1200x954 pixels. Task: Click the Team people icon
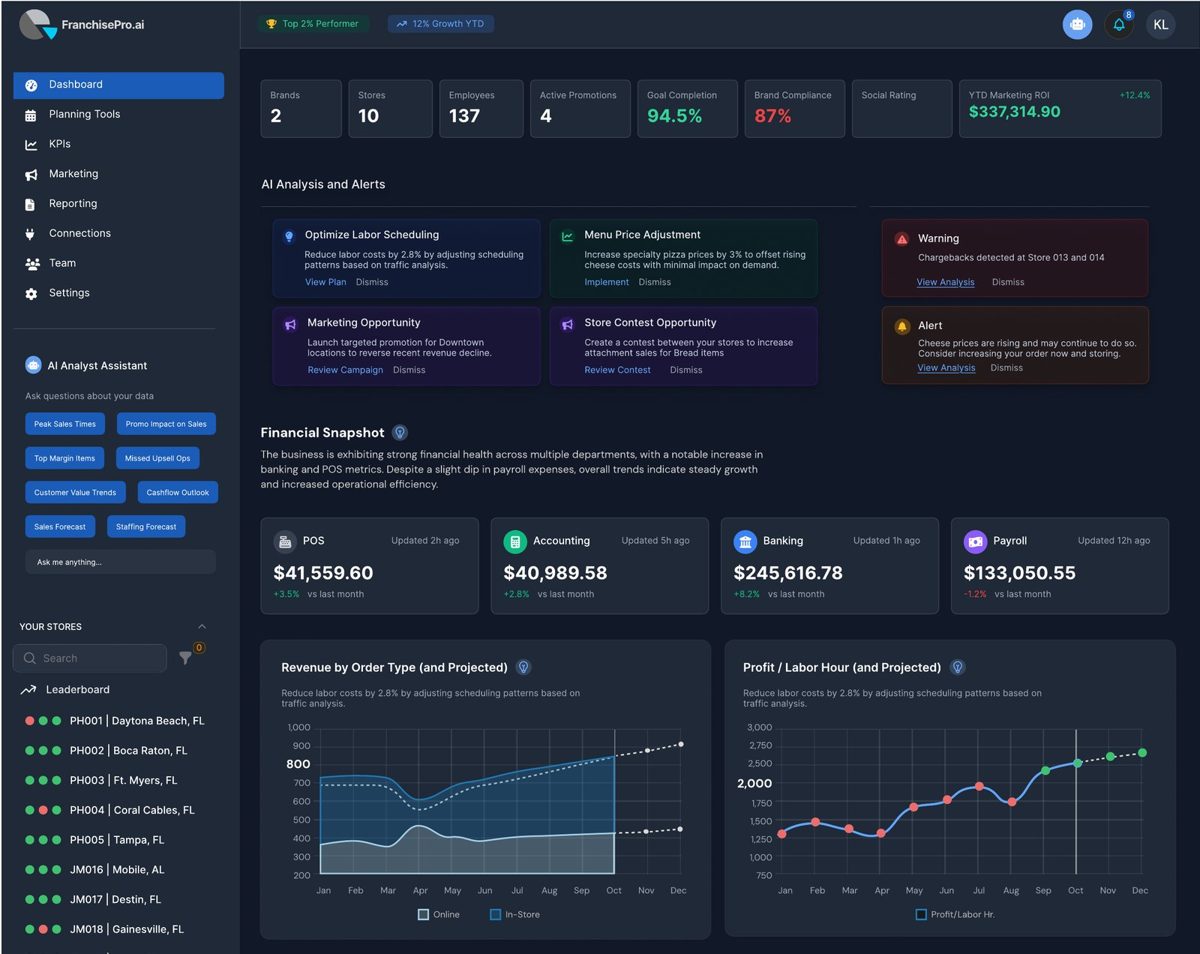pyautogui.click(x=31, y=264)
